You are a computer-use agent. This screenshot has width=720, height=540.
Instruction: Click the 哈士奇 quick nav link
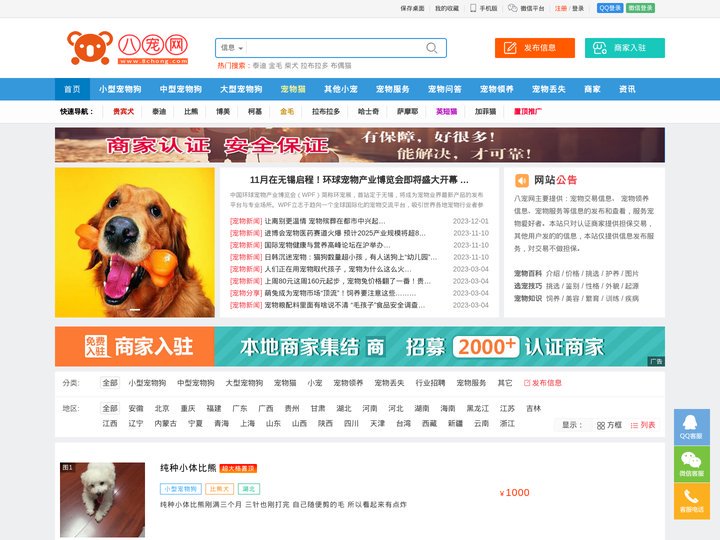coord(368,111)
